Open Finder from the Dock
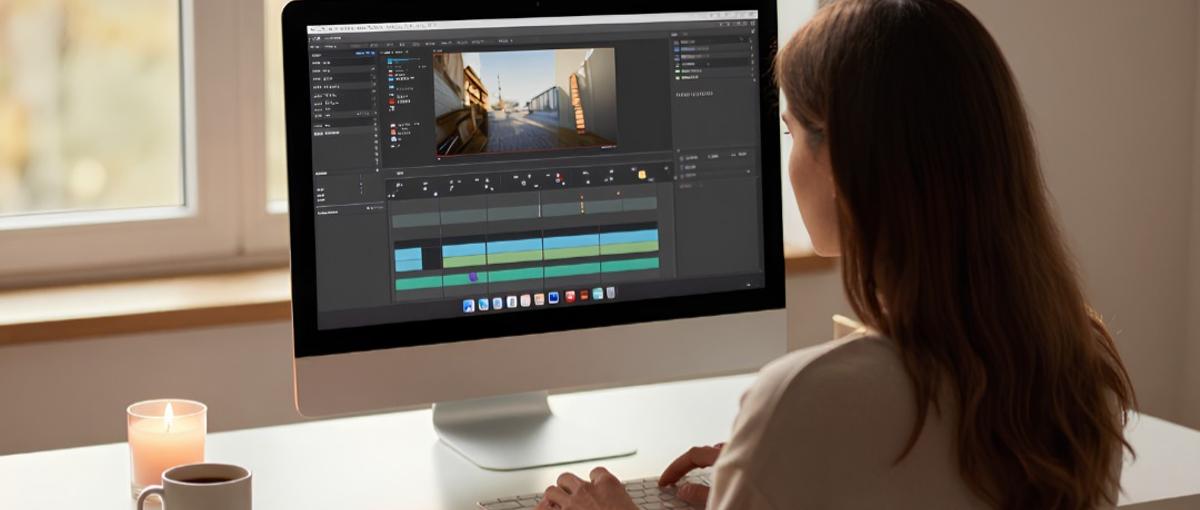Image resolution: width=1200 pixels, height=510 pixels. coord(469,306)
